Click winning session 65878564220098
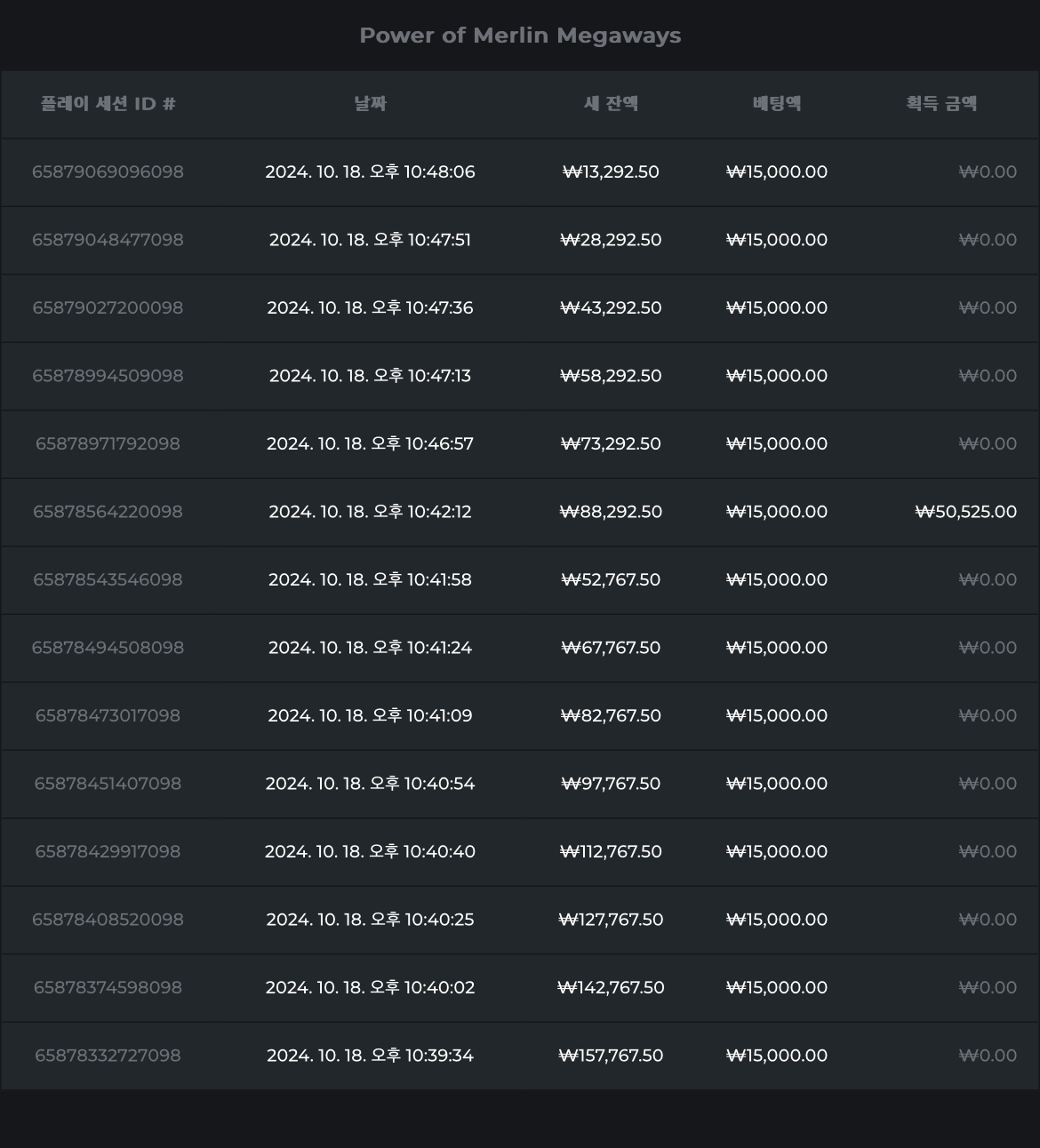 (x=108, y=512)
